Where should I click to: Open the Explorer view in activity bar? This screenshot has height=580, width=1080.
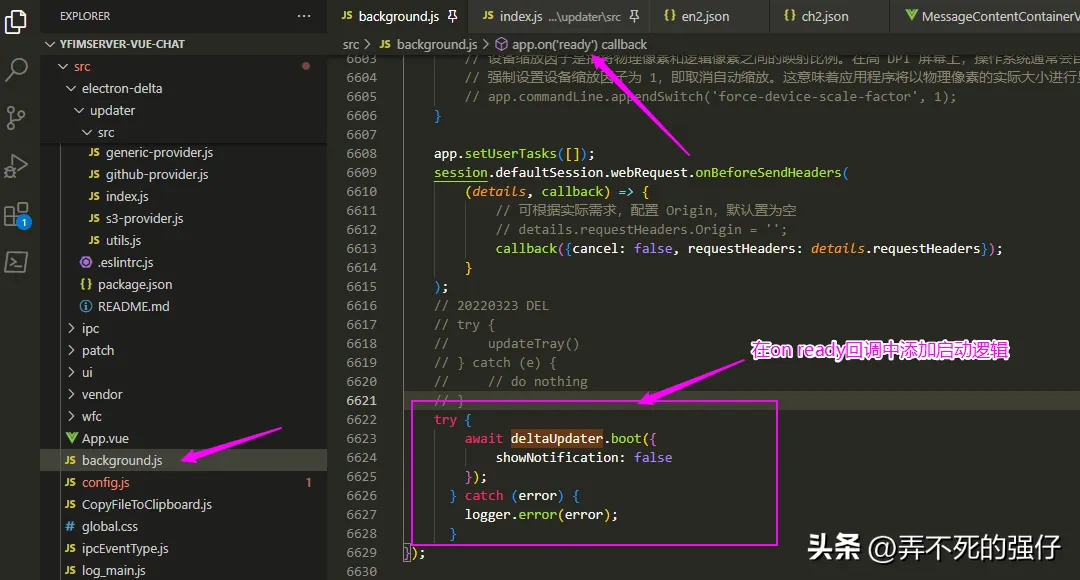pyautogui.click(x=16, y=21)
